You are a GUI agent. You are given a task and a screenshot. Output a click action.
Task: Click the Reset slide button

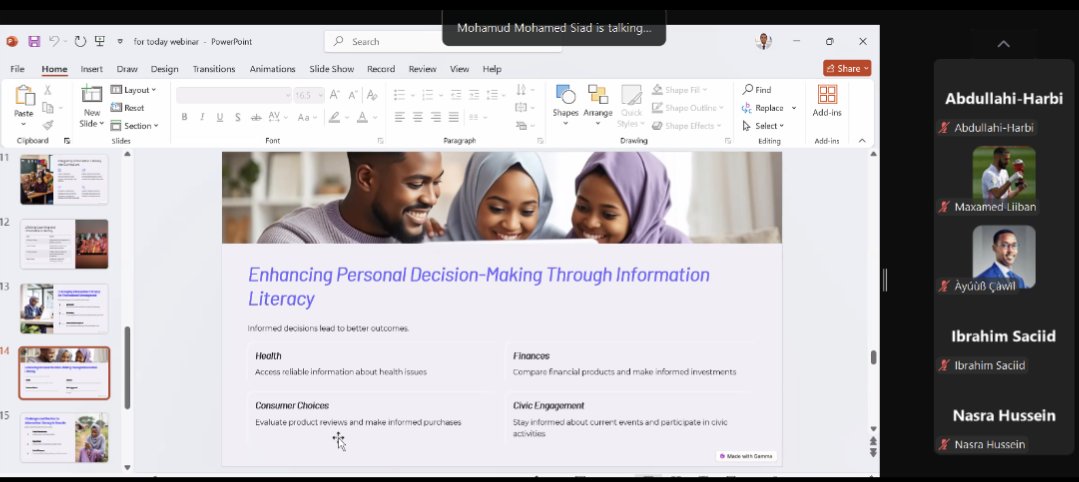pyautogui.click(x=128, y=107)
